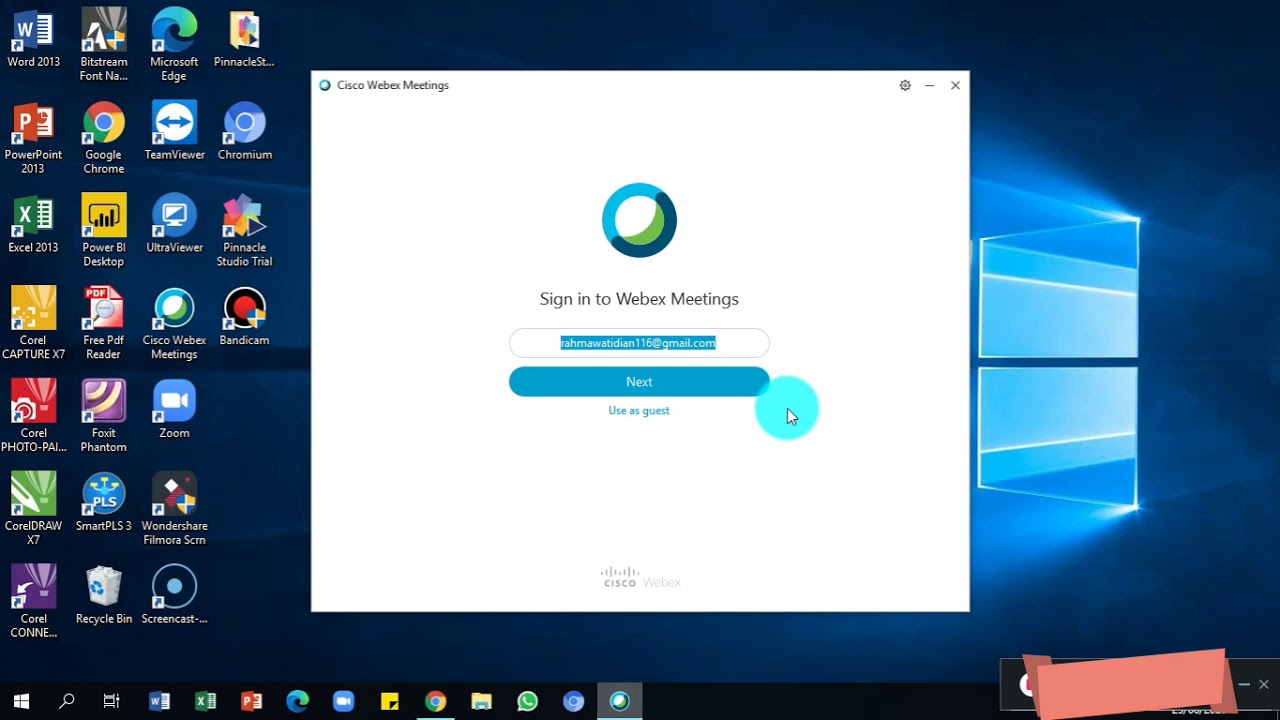Open Task View on taskbar
This screenshot has height=720, width=1280.
point(112,701)
